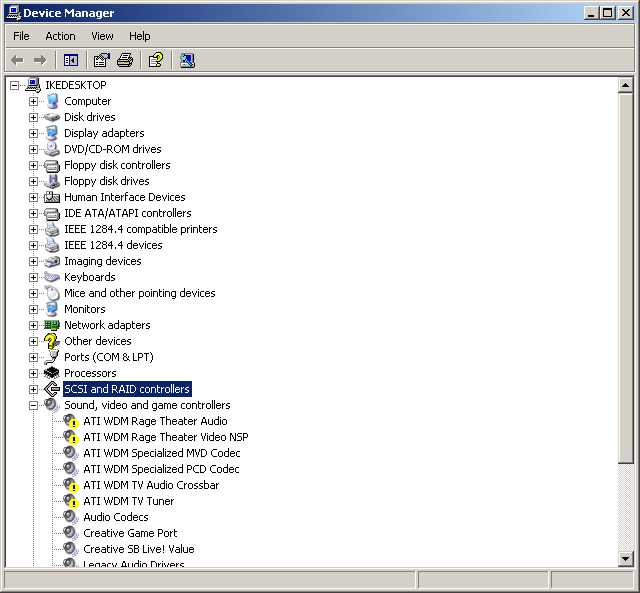Click the Network adapters card icon
Screen dimensions: 640x593
(52, 325)
